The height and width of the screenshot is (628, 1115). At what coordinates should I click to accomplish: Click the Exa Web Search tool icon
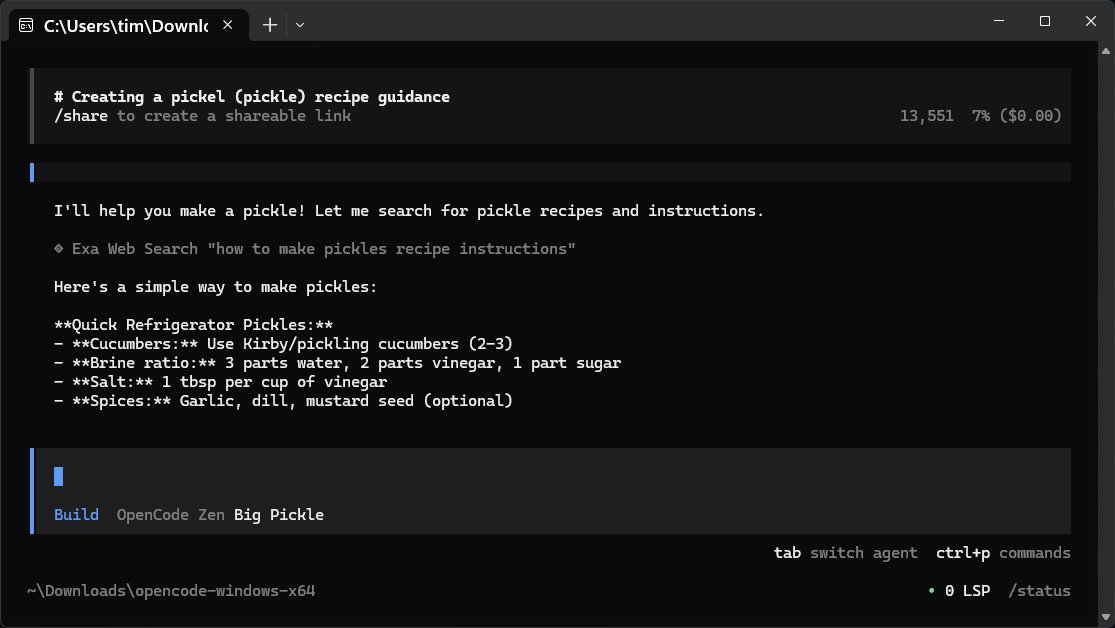(x=59, y=248)
